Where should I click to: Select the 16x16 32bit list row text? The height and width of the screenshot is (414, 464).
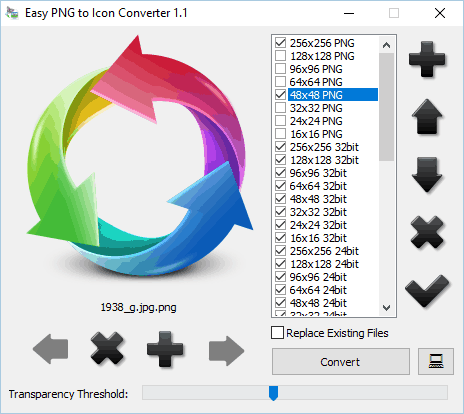pyautogui.click(x=318, y=238)
